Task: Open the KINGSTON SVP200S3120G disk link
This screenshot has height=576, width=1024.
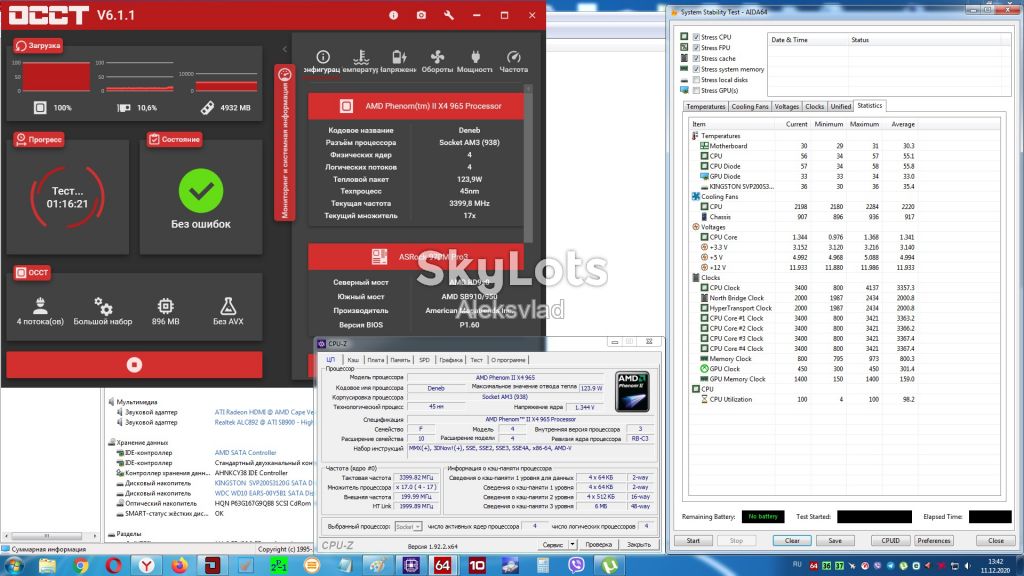Action: [x=264, y=483]
